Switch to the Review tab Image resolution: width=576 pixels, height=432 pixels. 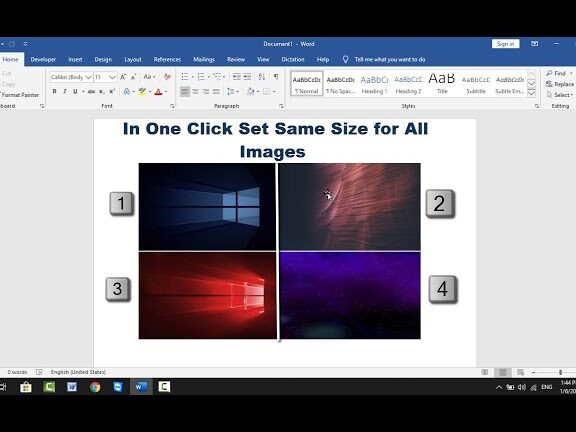[236, 60]
